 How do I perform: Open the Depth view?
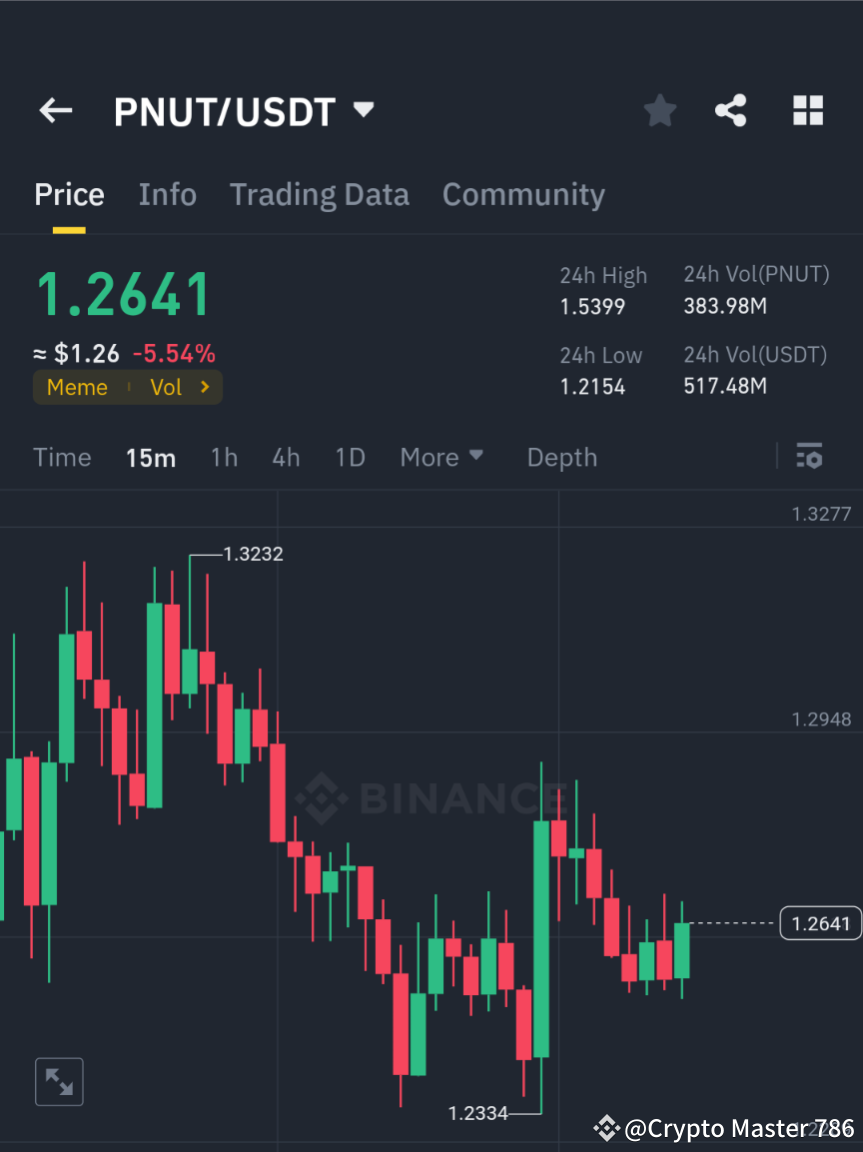coord(561,457)
